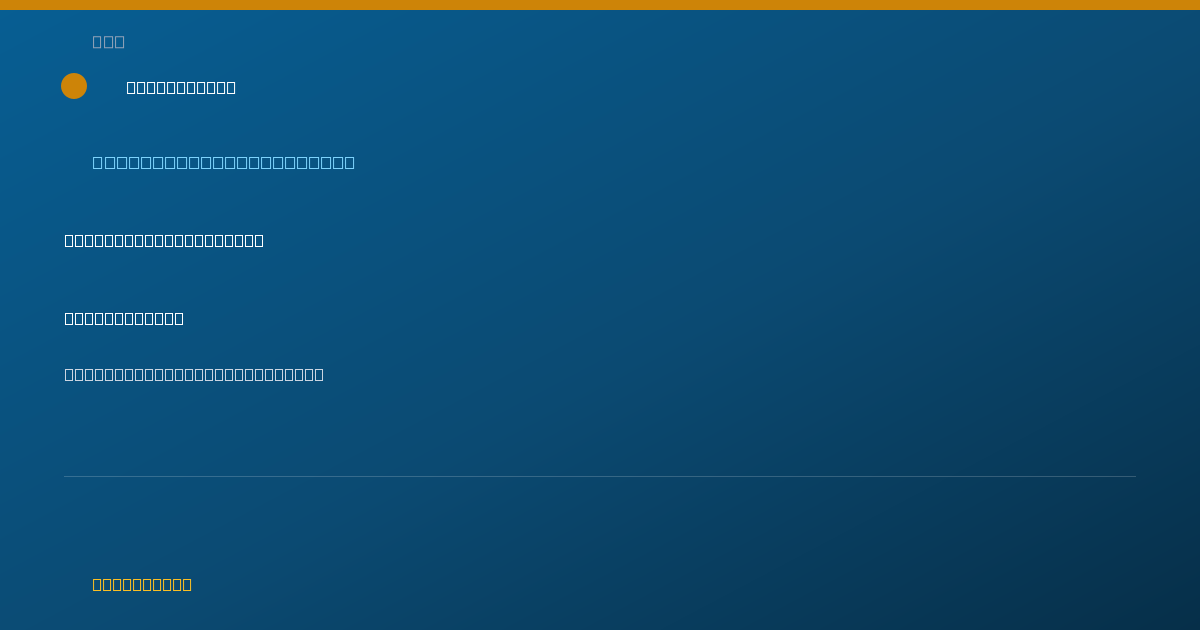Select the short bold white heading line
This screenshot has height=630, width=1200.
pyautogui.click(x=124, y=318)
